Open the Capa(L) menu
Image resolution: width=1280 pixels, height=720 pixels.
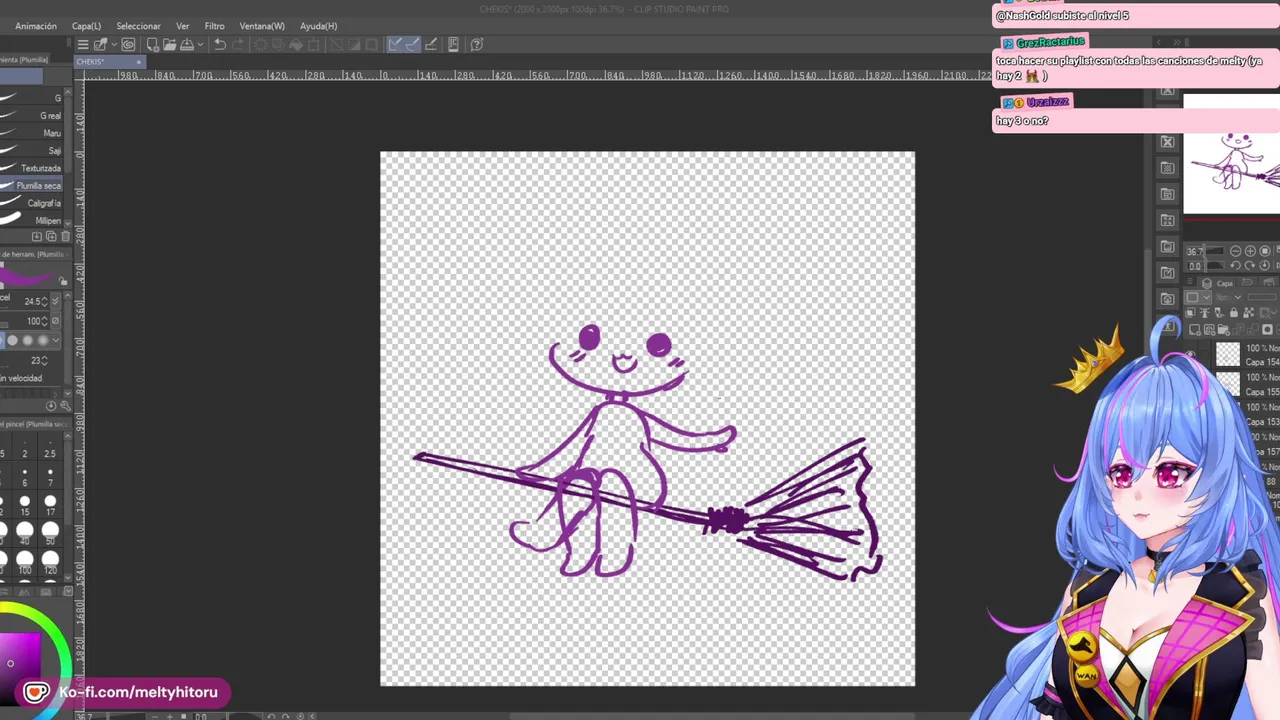click(86, 26)
